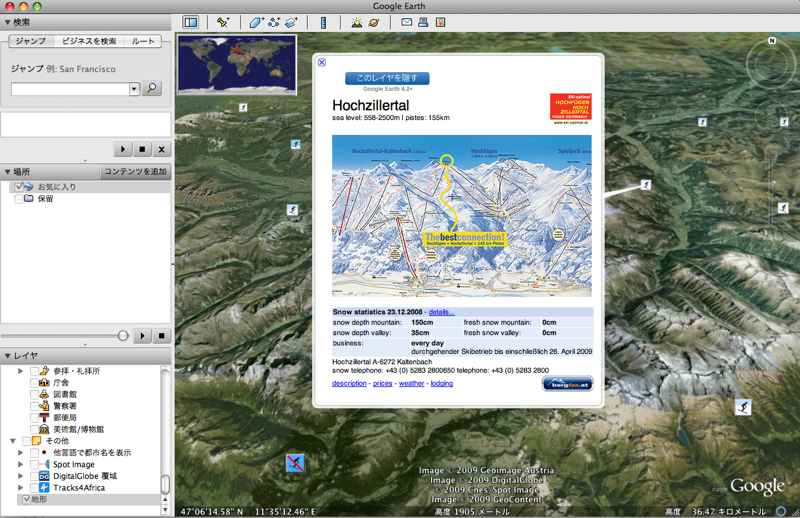Image resolution: width=800 pixels, height=518 pixels.
Task: Click the このレイヤを隠す button
Action: pyautogui.click(x=387, y=78)
